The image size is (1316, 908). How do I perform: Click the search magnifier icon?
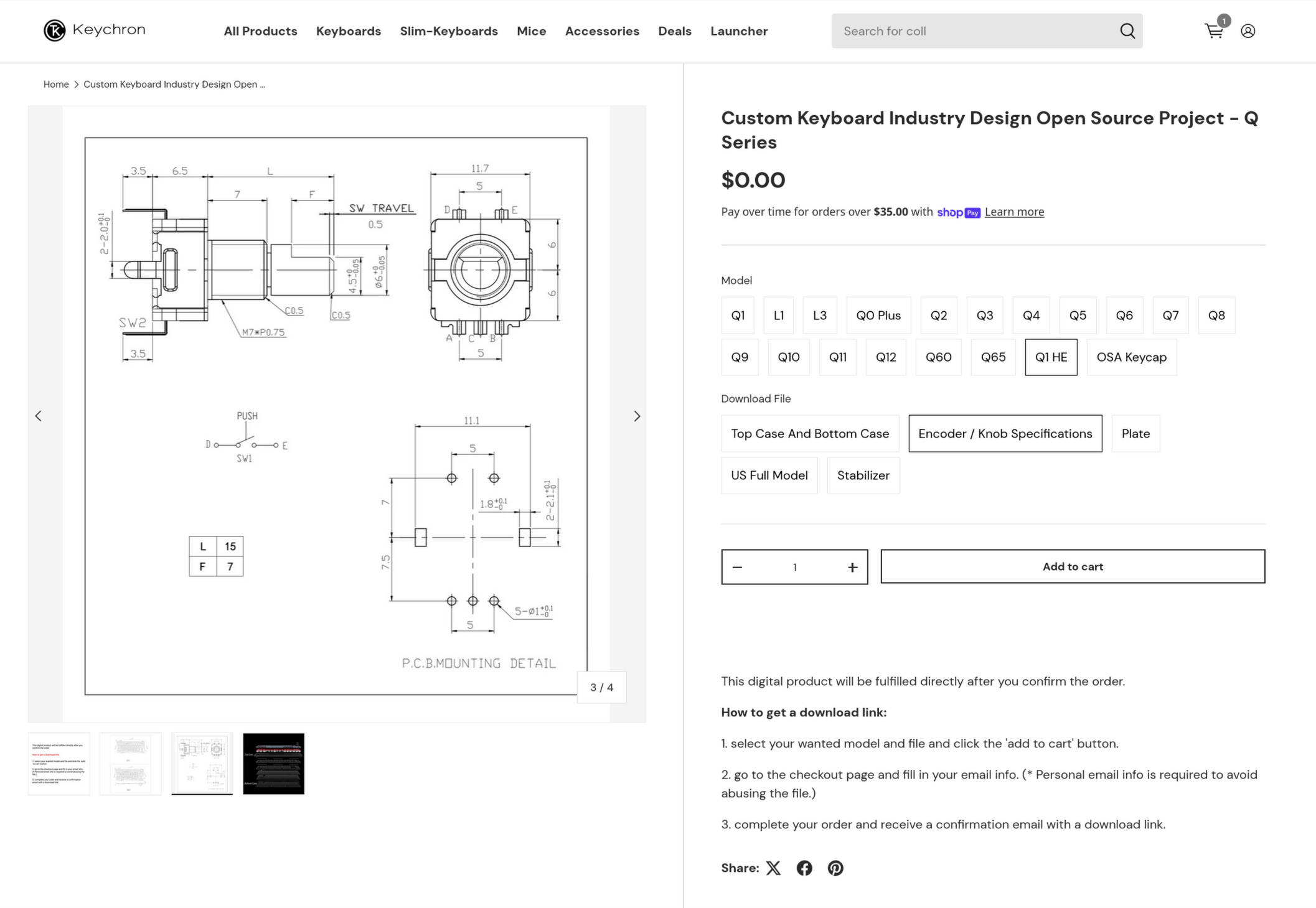pyautogui.click(x=1127, y=30)
